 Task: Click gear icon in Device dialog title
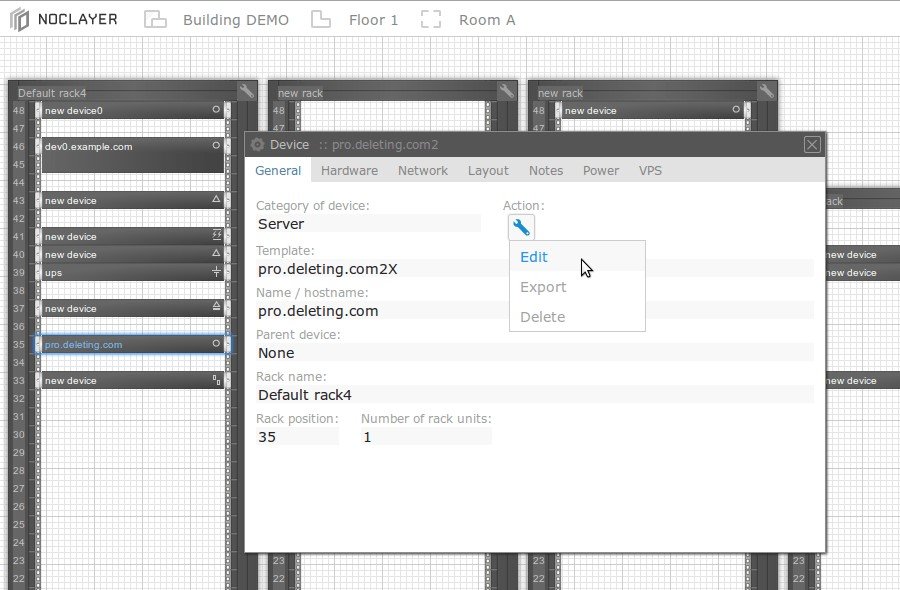click(x=257, y=145)
